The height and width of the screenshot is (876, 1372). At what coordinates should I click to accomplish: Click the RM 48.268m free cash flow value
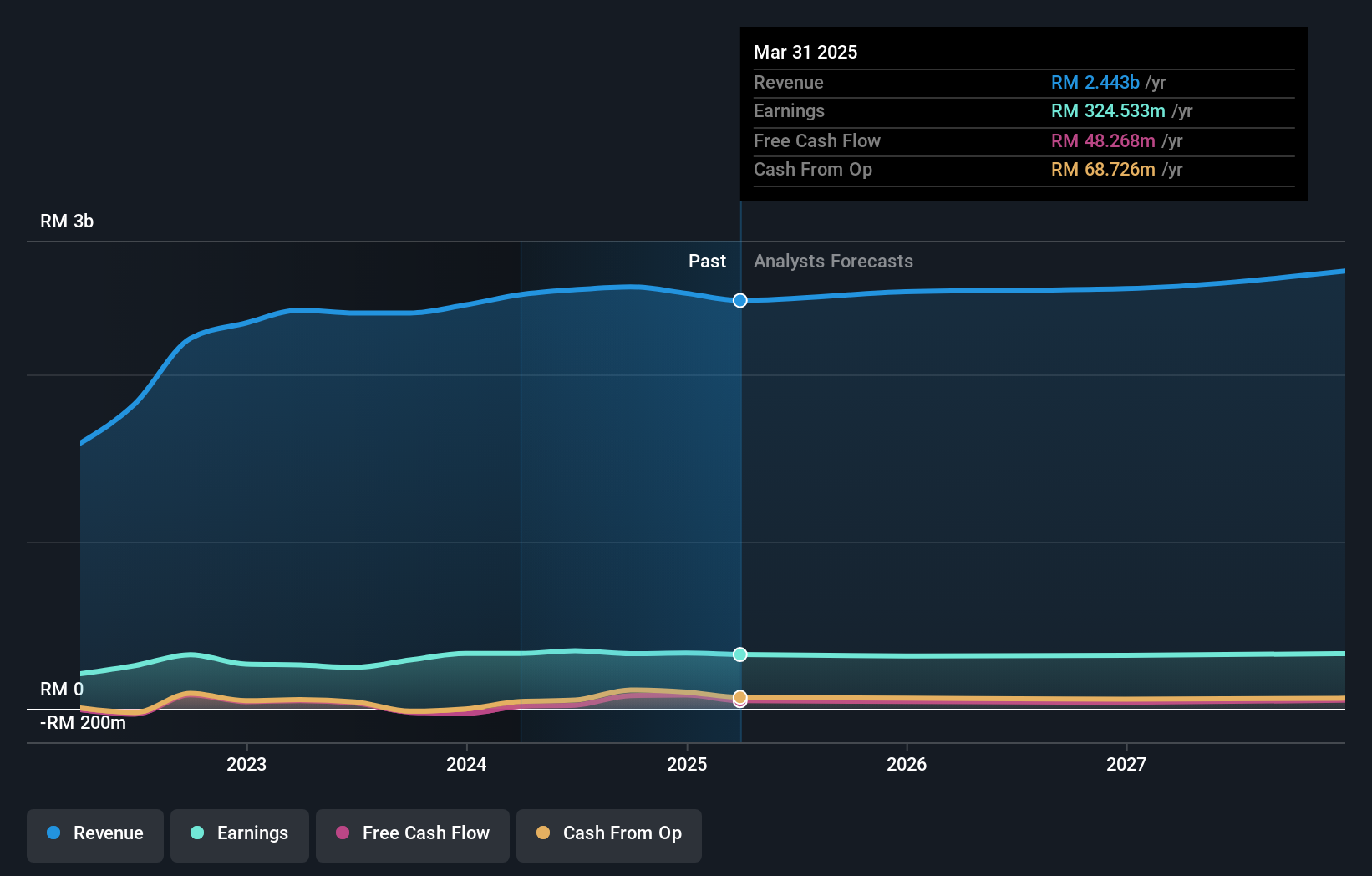(1103, 140)
